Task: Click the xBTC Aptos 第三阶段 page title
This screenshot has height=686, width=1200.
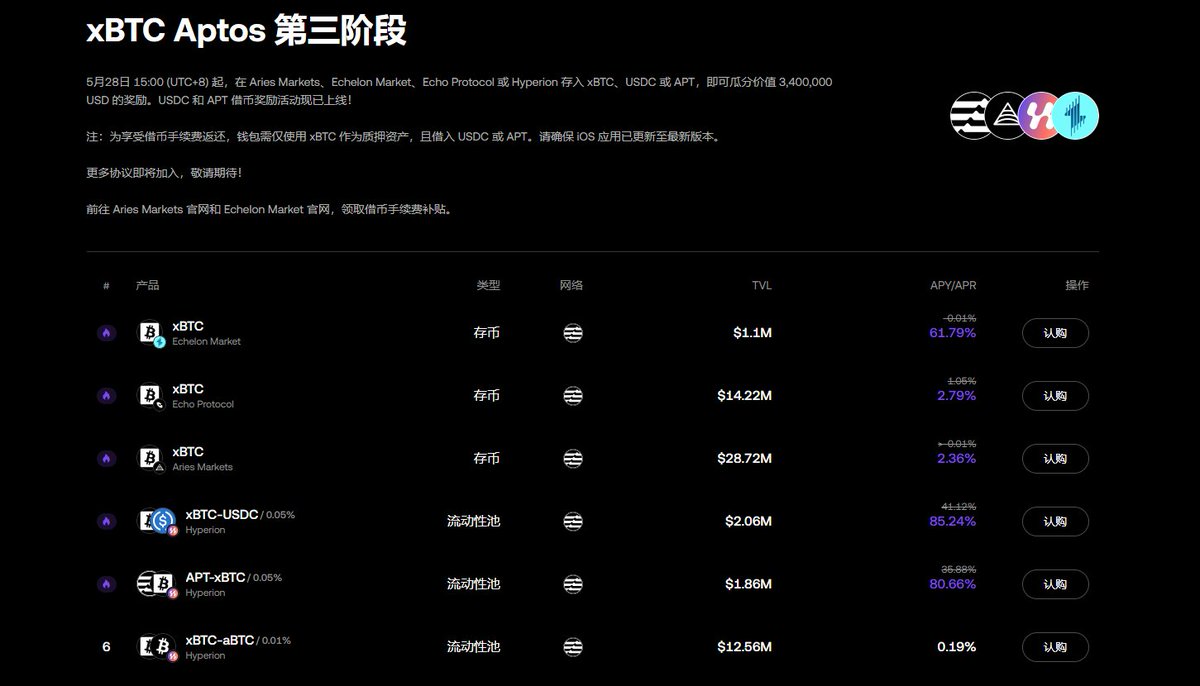Action: pos(246,31)
